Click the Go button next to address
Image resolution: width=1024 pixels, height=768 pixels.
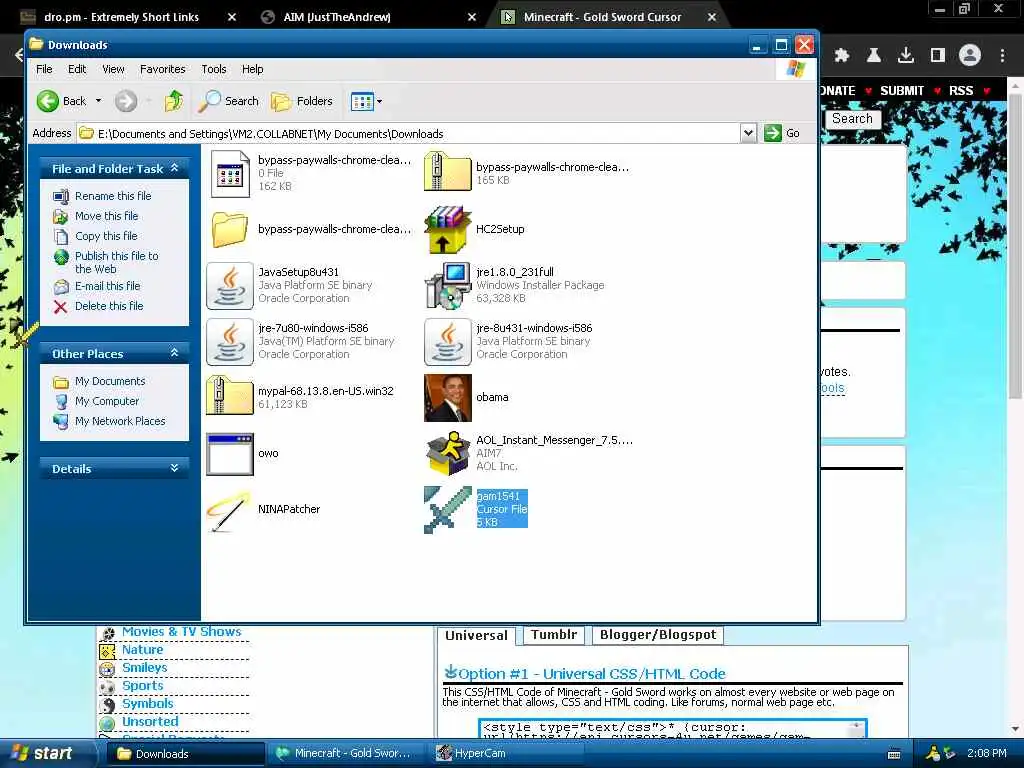click(782, 133)
